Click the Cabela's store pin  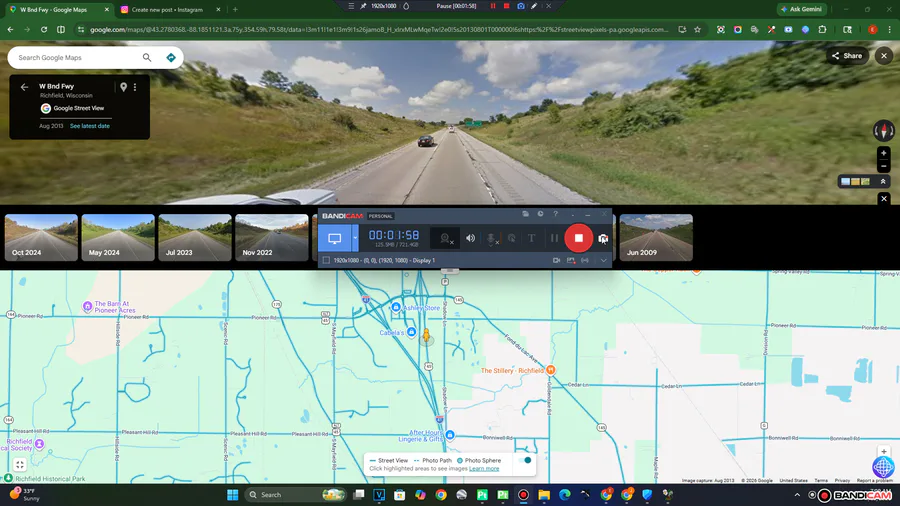click(x=411, y=332)
